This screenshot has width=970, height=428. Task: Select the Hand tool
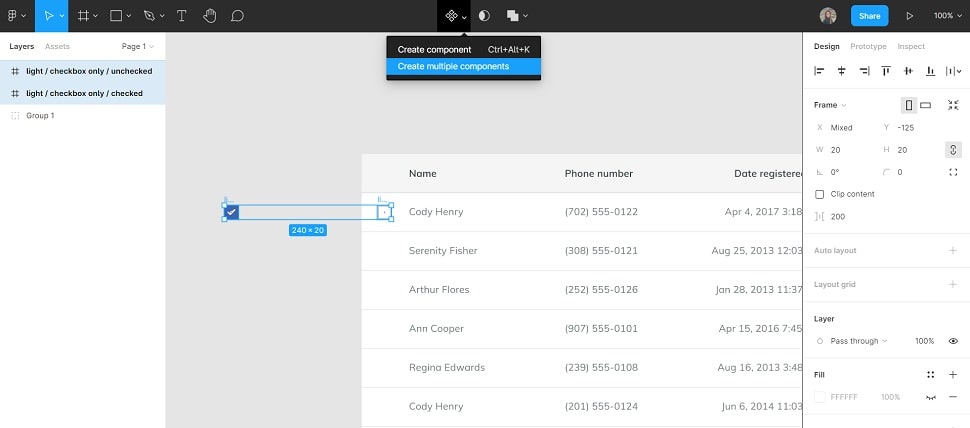coord(210,16)
